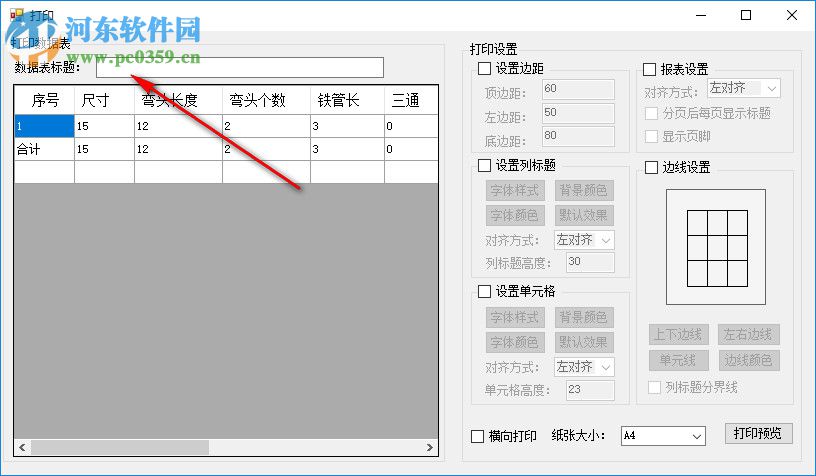Close the 打印 window
816x476 pixels.
(x=792, y=15)
